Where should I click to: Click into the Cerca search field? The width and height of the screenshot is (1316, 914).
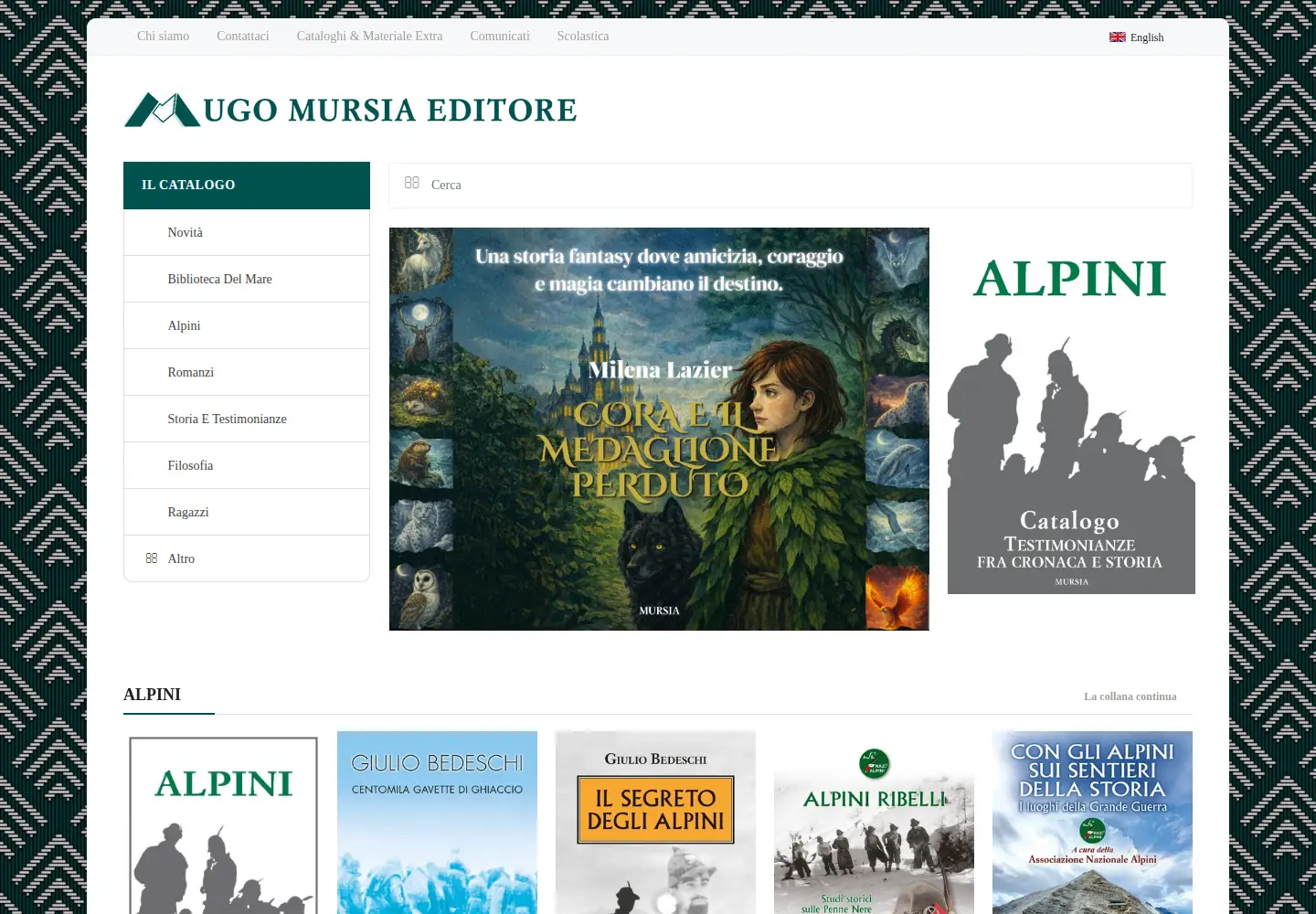tap(791, 186)
